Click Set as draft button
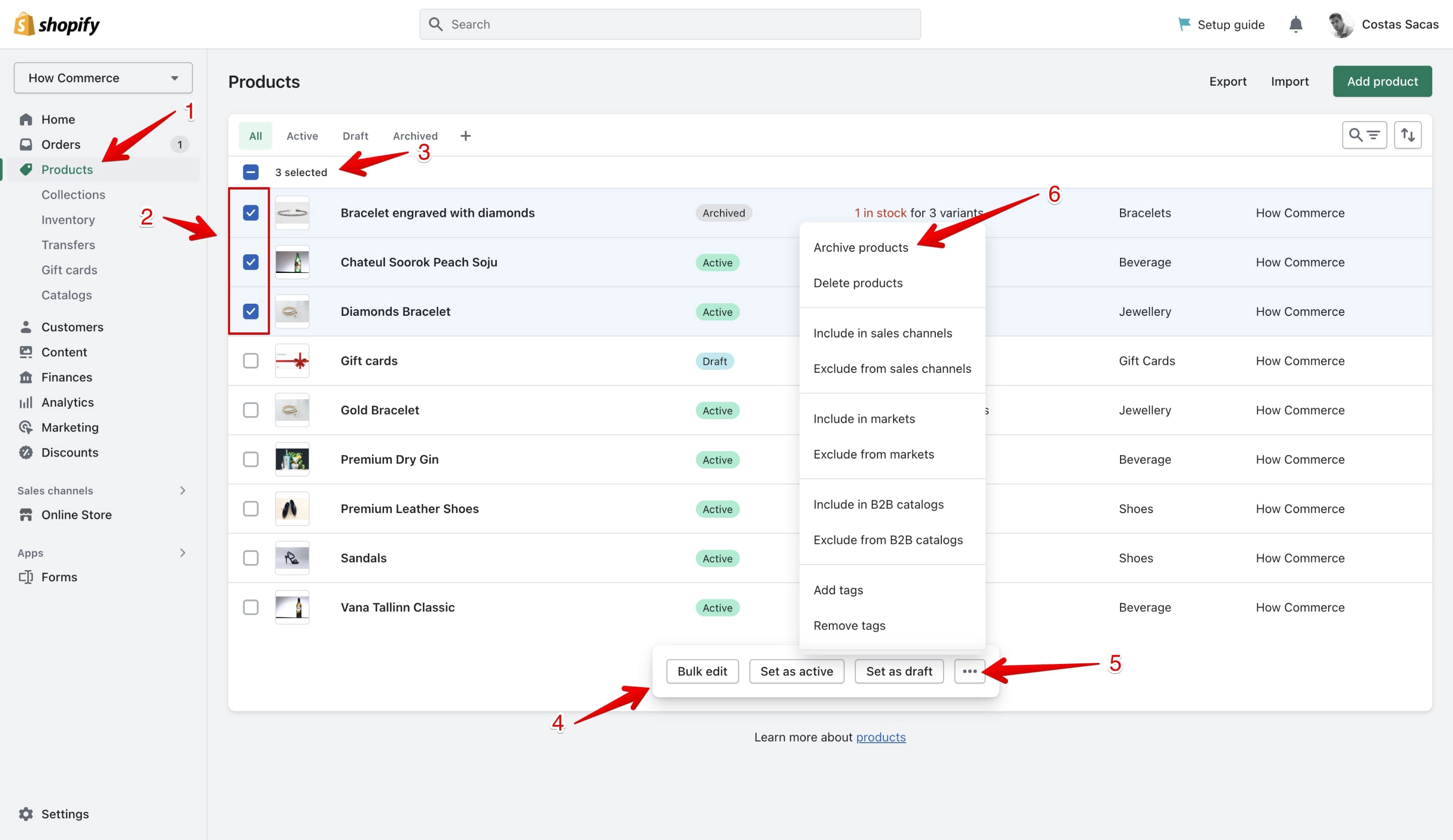 tap(899, 671)
